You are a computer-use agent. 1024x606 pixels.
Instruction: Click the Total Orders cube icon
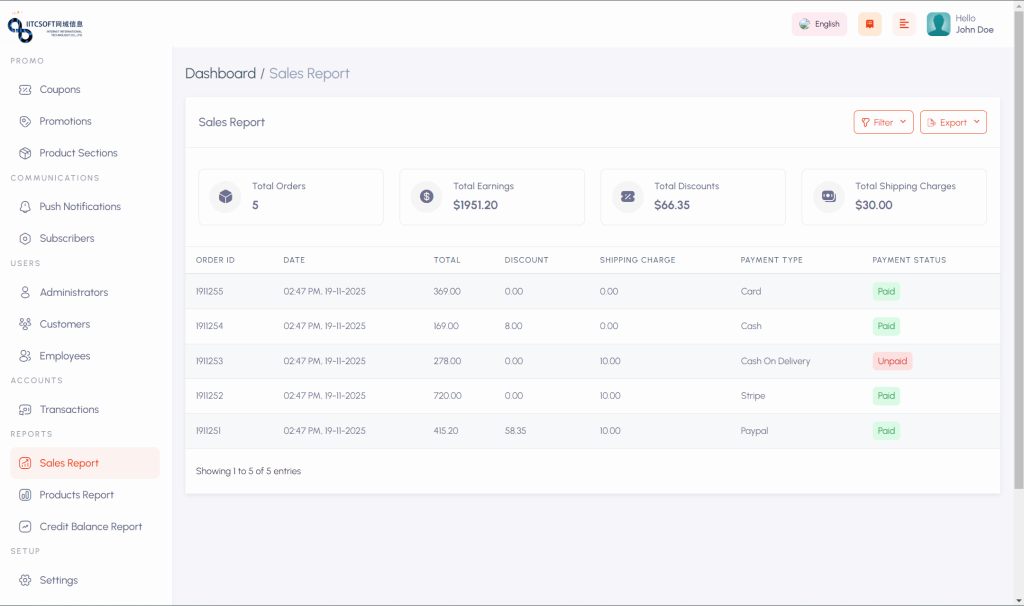tap(226, 196)
